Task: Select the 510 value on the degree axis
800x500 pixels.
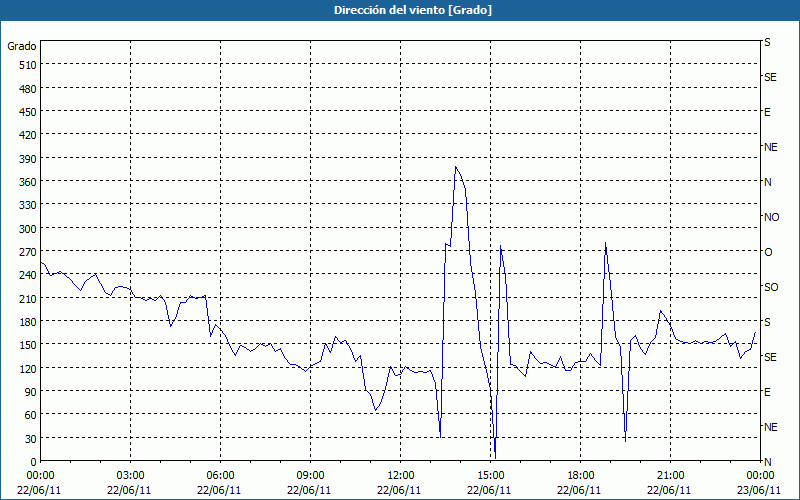Action: 29,65
